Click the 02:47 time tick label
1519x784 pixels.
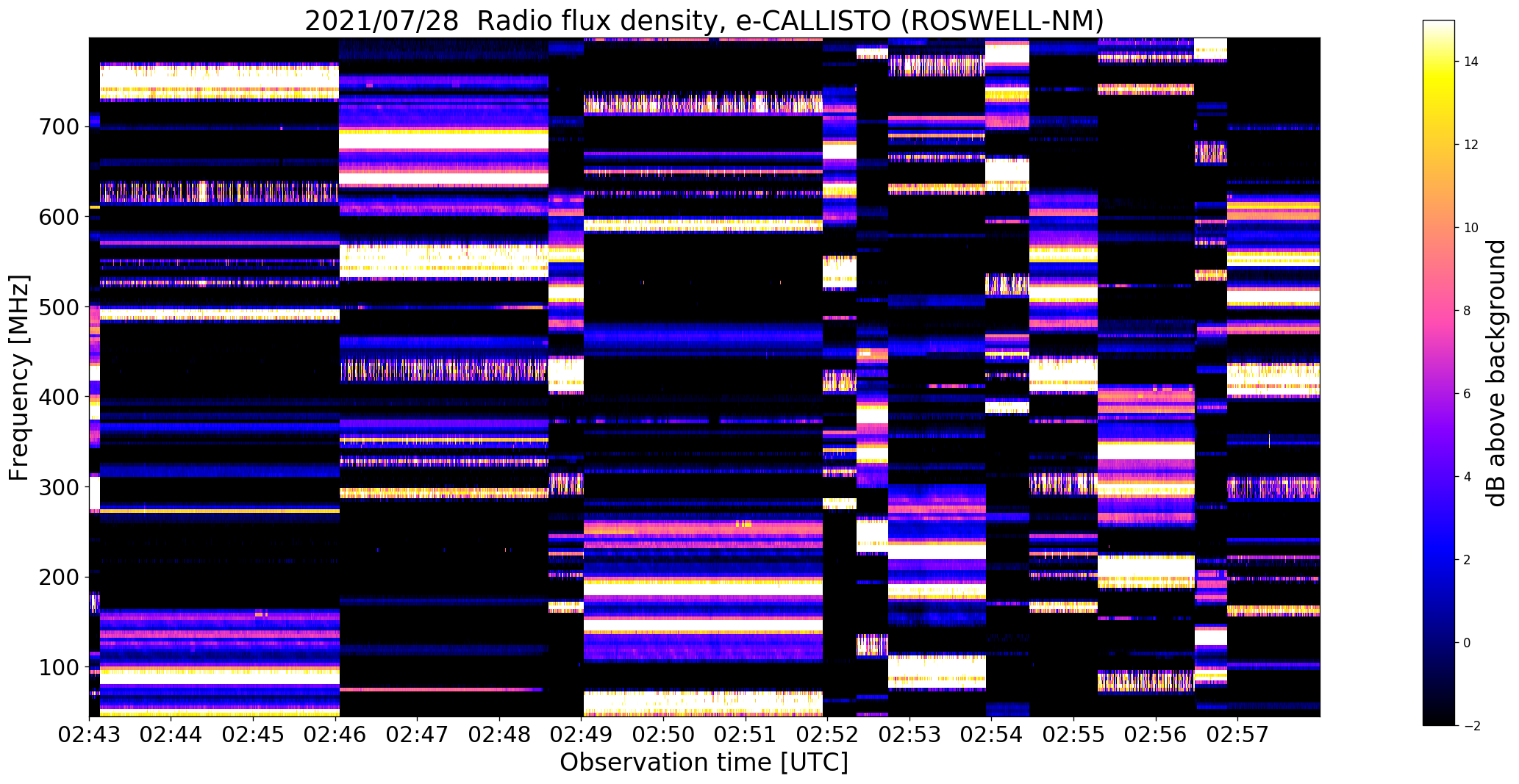coord(418,735)
